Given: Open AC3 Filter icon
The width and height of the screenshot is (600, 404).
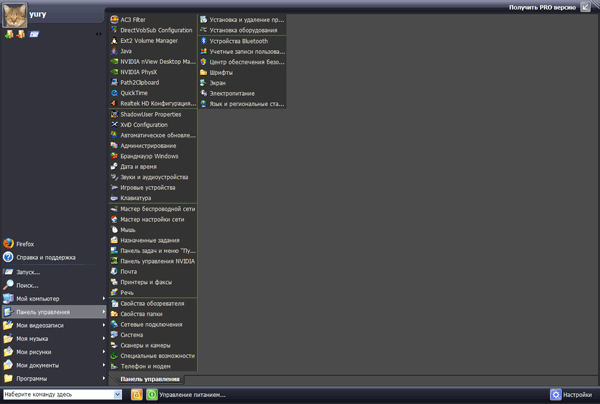Looking at the screenshot, I should pos(114,20).
